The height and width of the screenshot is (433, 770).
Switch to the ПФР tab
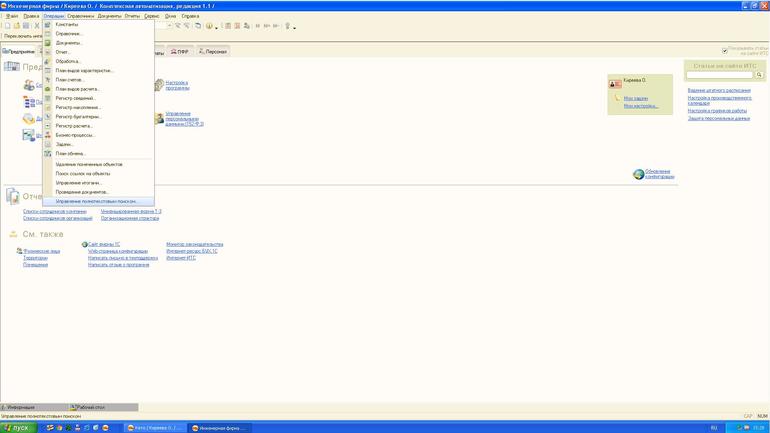(x=180, y=51)
